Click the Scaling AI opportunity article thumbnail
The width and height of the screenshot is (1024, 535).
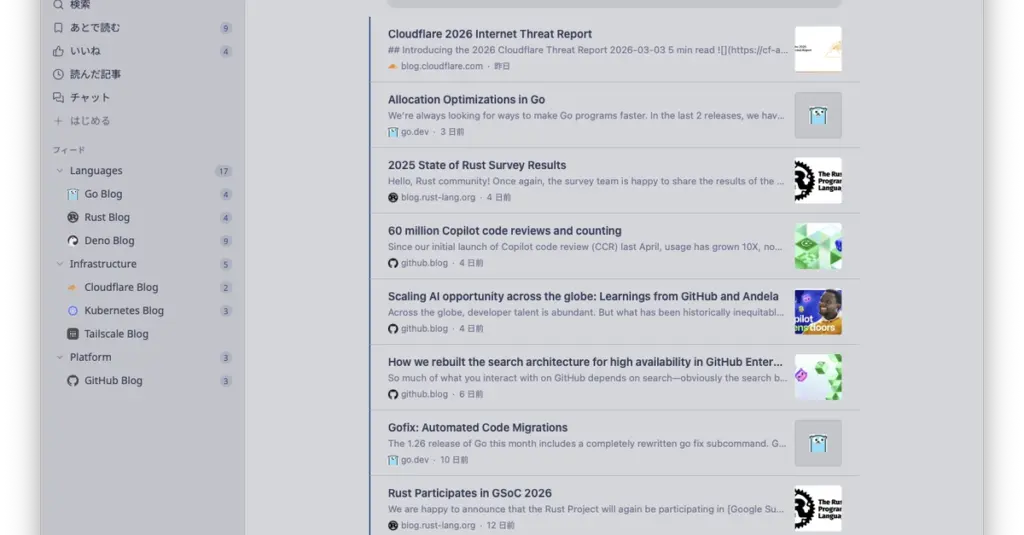(x=817, y=312)
